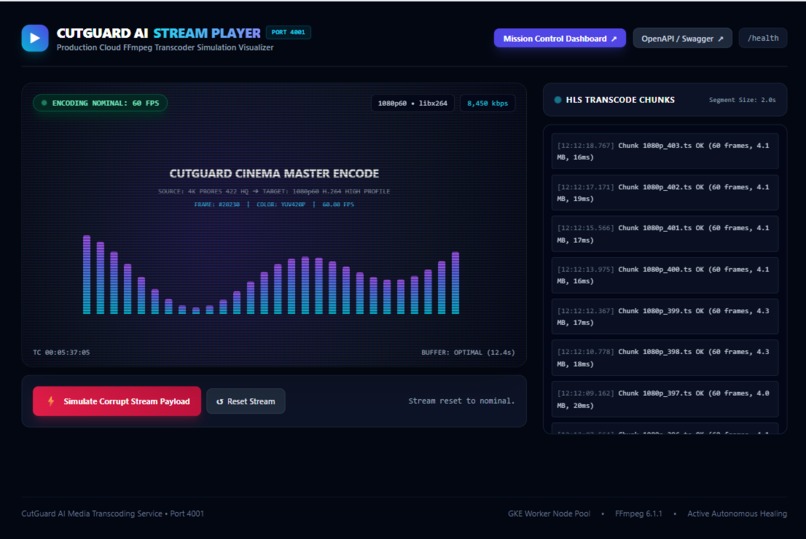The height and width of the screenshot is (539, 806).
Task: Click the GKE Worker Node Pool footer text
Action: click(x=549, y=513)
